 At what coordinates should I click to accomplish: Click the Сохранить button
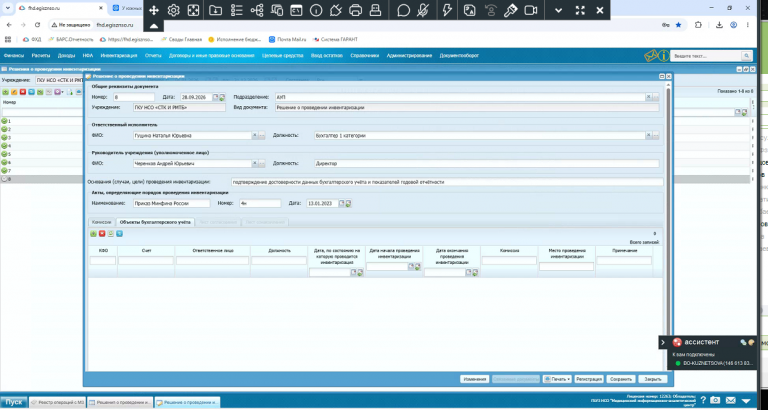pos(621,379)
